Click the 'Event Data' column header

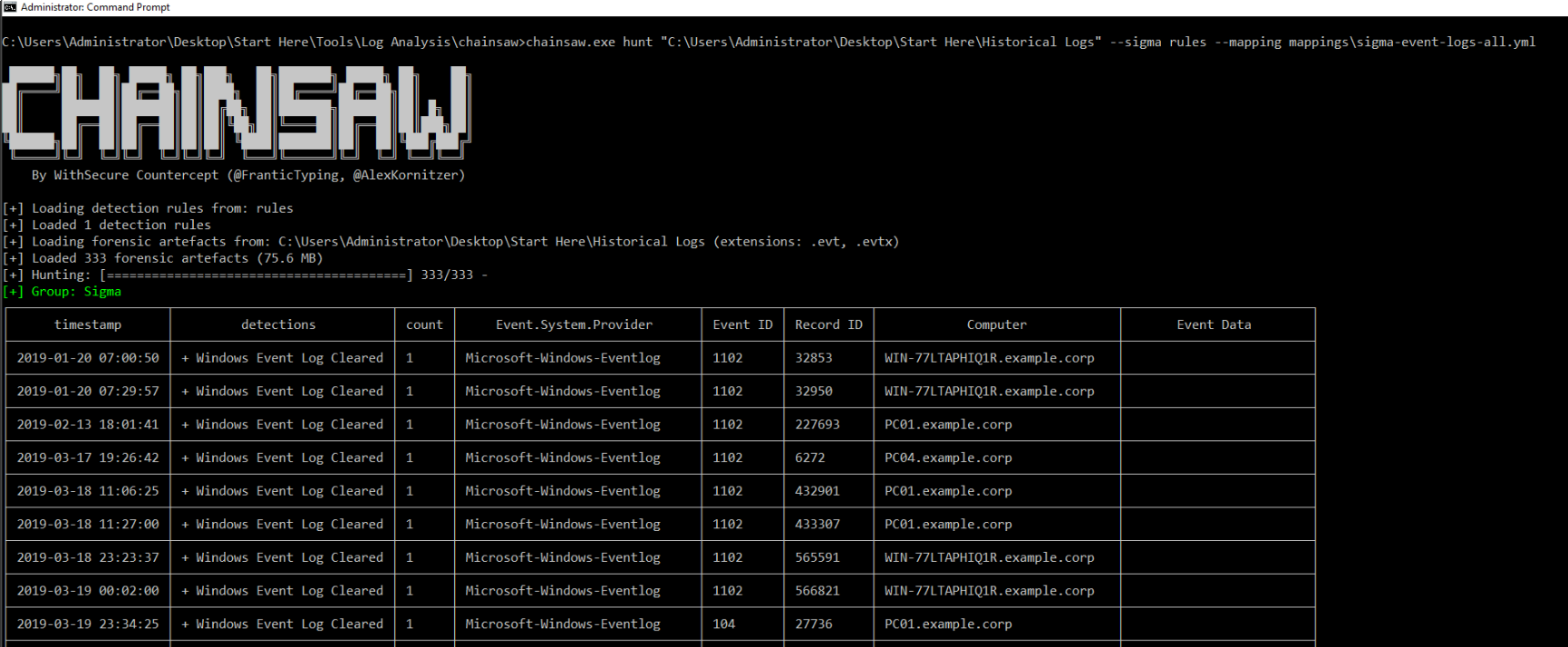point(1214,324)
